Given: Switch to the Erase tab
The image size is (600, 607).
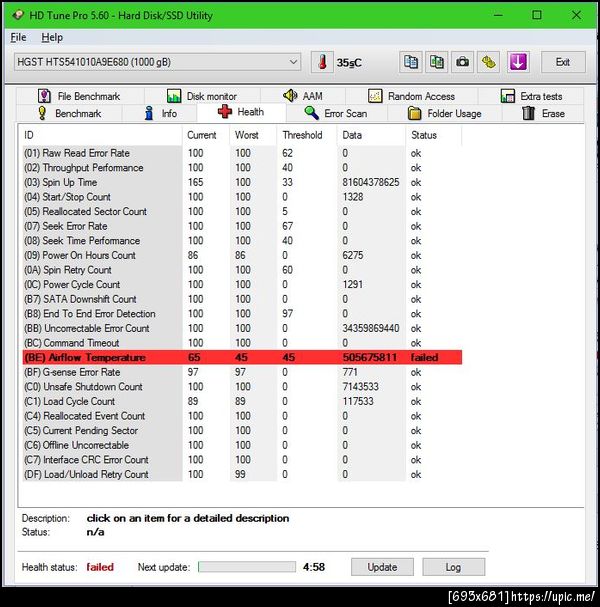Looking at the screenshot, I should click(543, 113).
